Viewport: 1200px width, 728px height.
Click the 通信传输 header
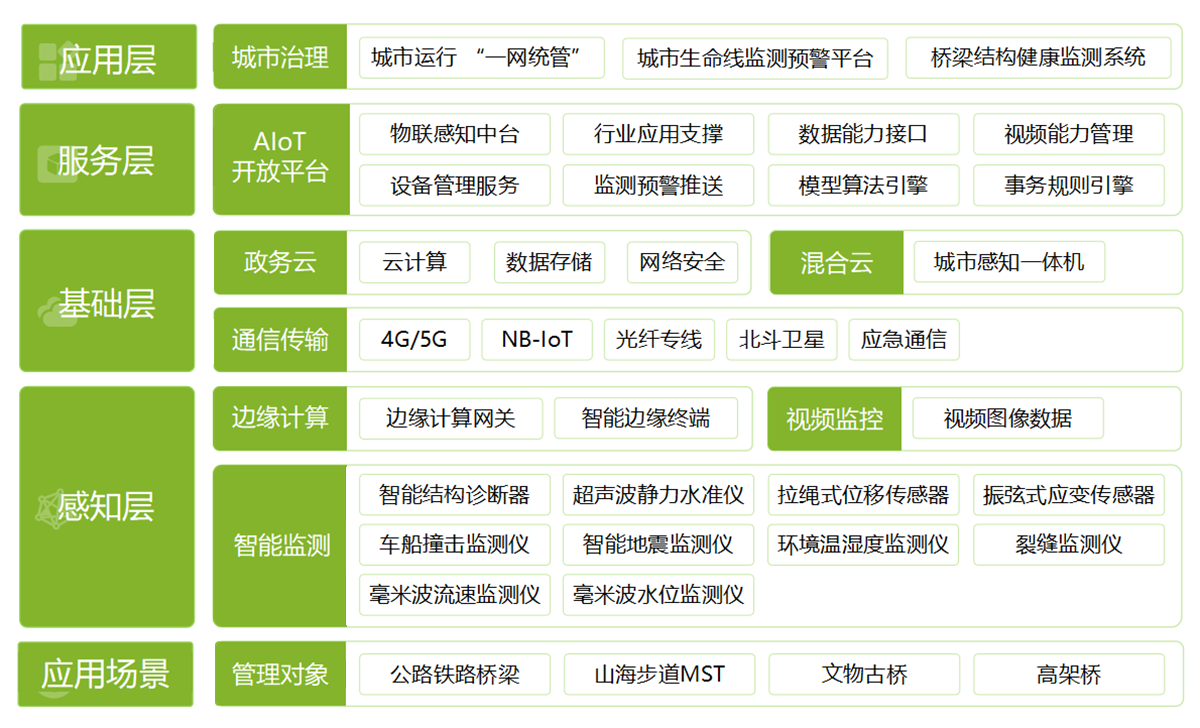[x=280, y=340]
